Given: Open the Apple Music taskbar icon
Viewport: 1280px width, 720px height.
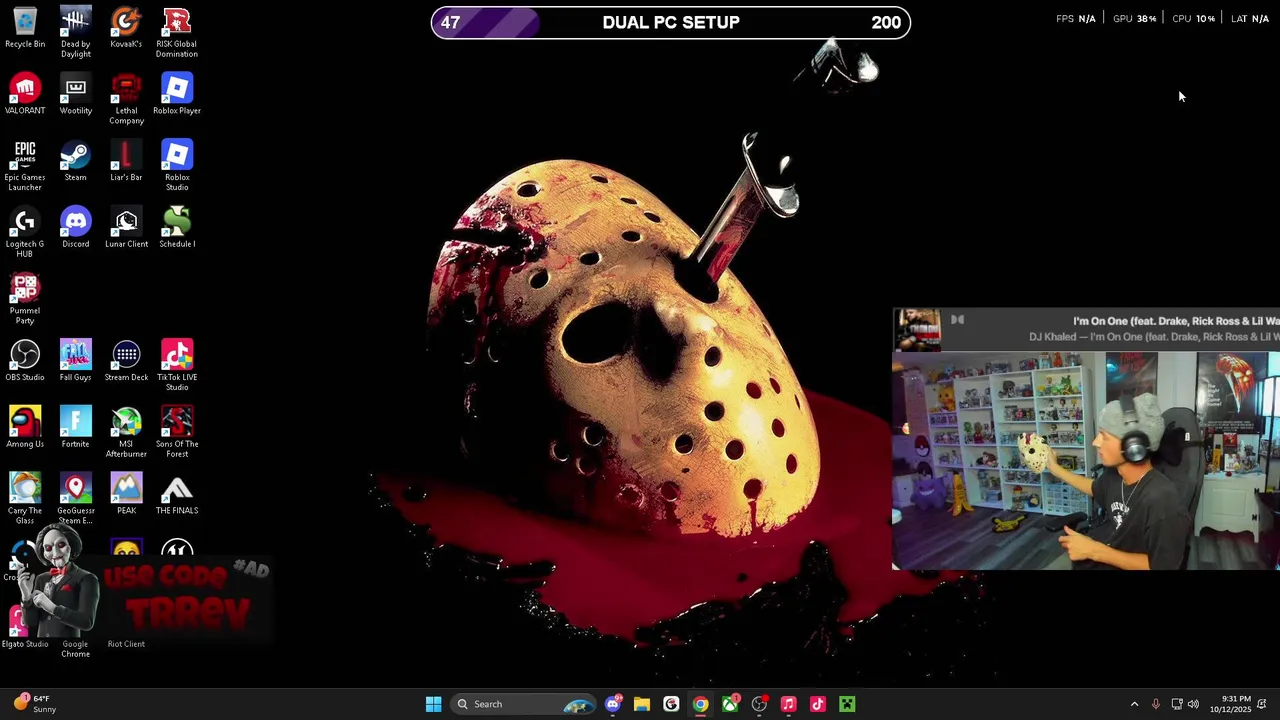Looking at the screenshot, I should [788, 704].
